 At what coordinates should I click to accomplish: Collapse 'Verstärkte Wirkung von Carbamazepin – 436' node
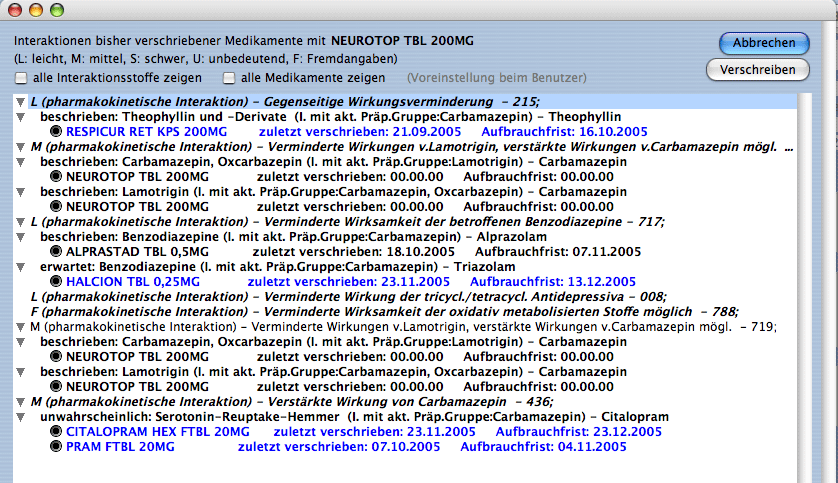click(x=20, y=401)
